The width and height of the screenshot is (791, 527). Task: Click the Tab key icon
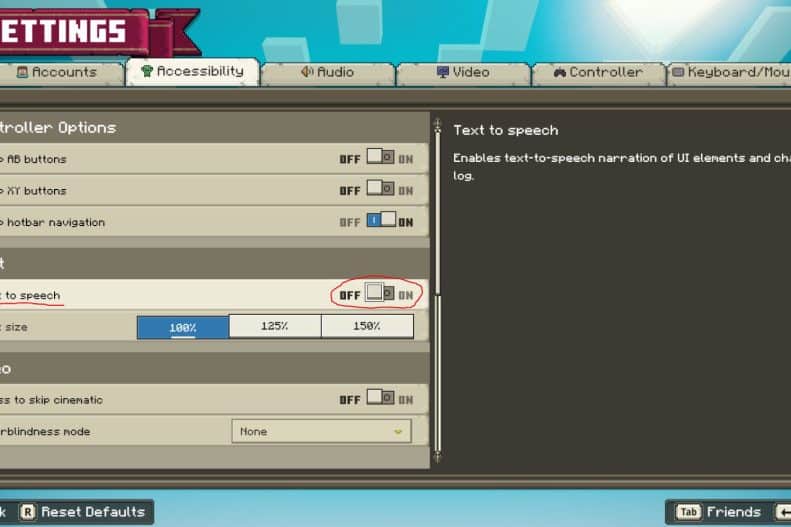pyautogui.click(x=689, y=512)
